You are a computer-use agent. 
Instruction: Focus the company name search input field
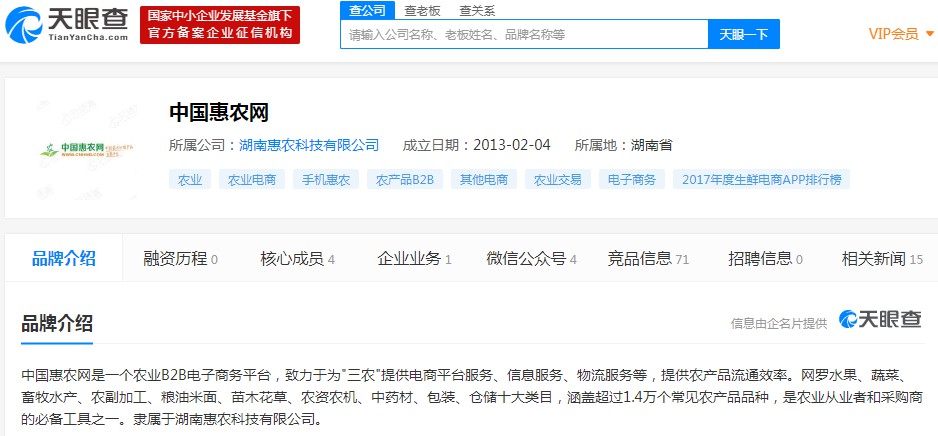(525, 34)
